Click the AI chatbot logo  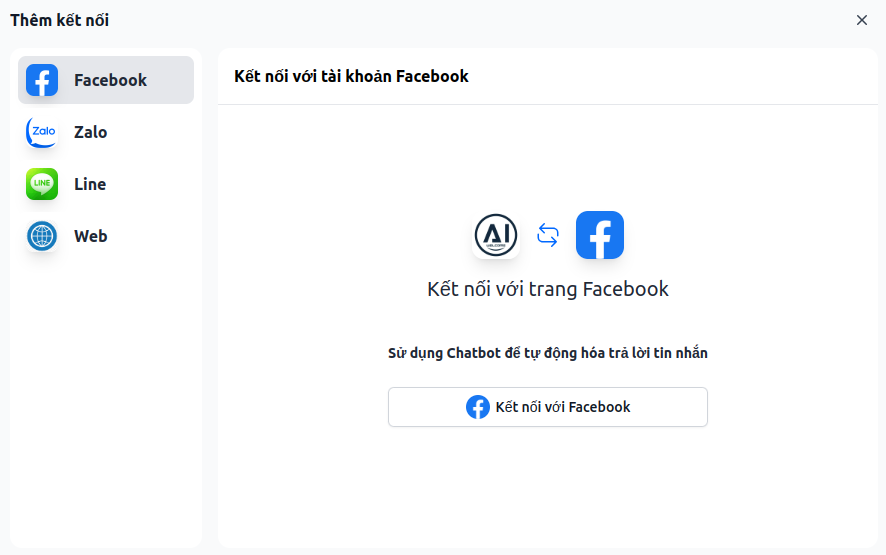click(x=496, y=235)
